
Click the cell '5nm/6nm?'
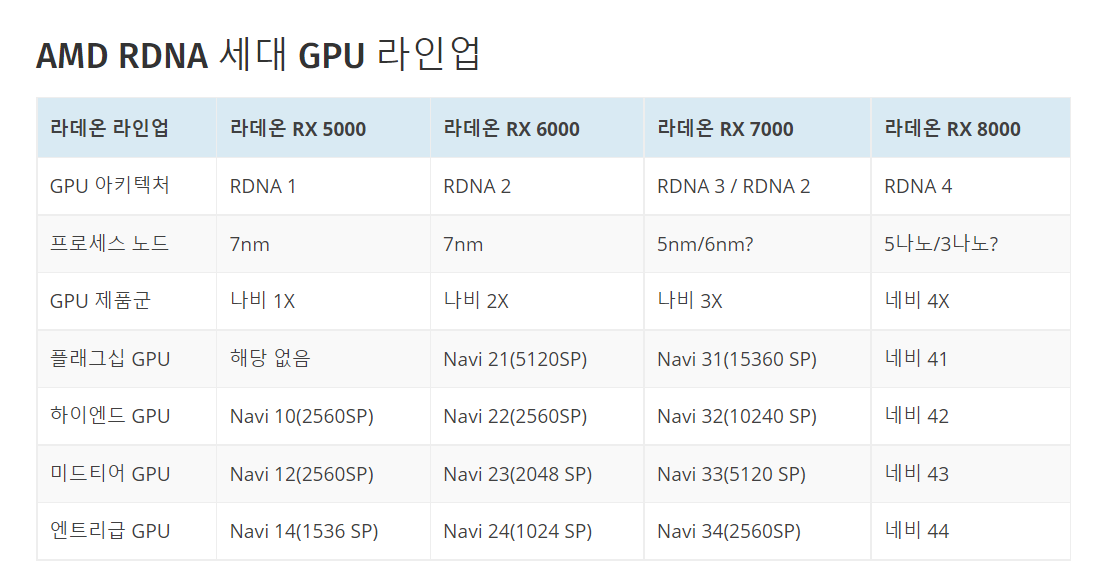pyautogui.click(x=758, y=244)
